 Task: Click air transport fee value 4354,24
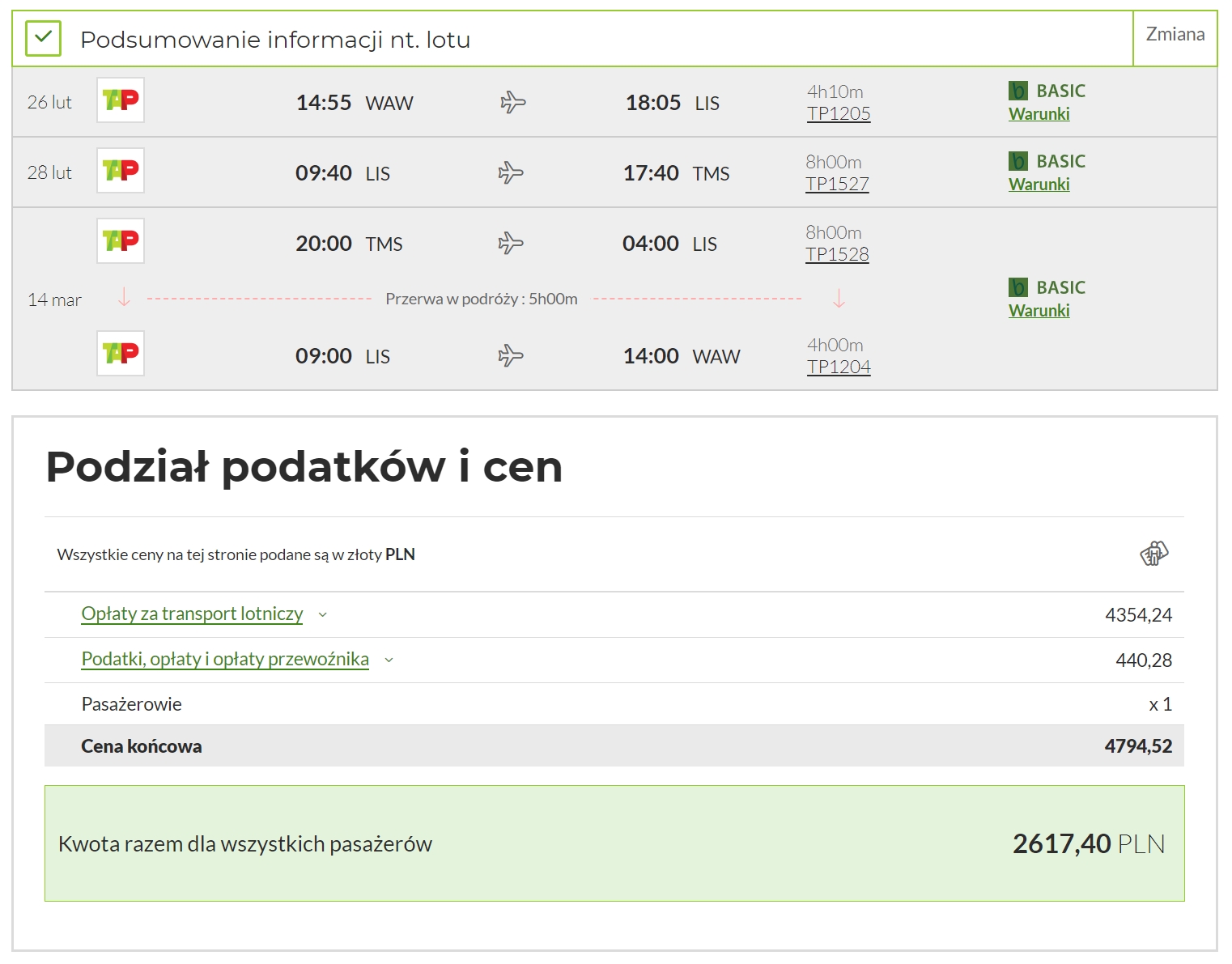coord(1138,615)
